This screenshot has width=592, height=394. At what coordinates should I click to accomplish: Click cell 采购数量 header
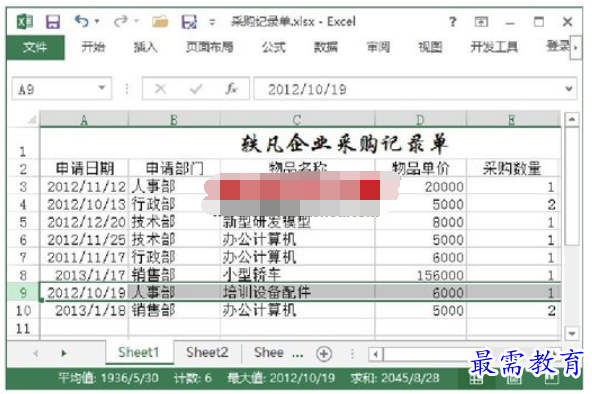512,168
